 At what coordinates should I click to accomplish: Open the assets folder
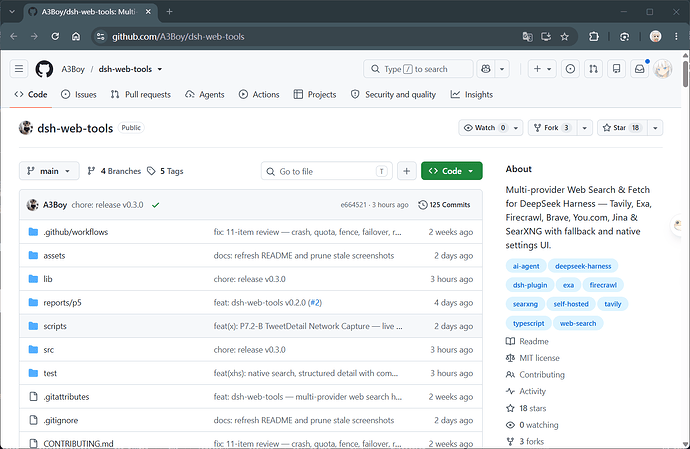click(x=54, y=256)
